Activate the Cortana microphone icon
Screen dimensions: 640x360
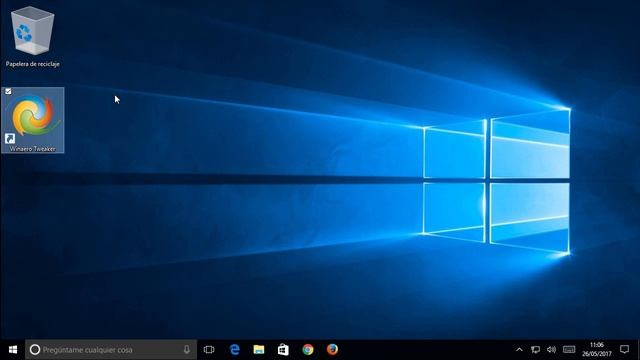tap(187, 350)
